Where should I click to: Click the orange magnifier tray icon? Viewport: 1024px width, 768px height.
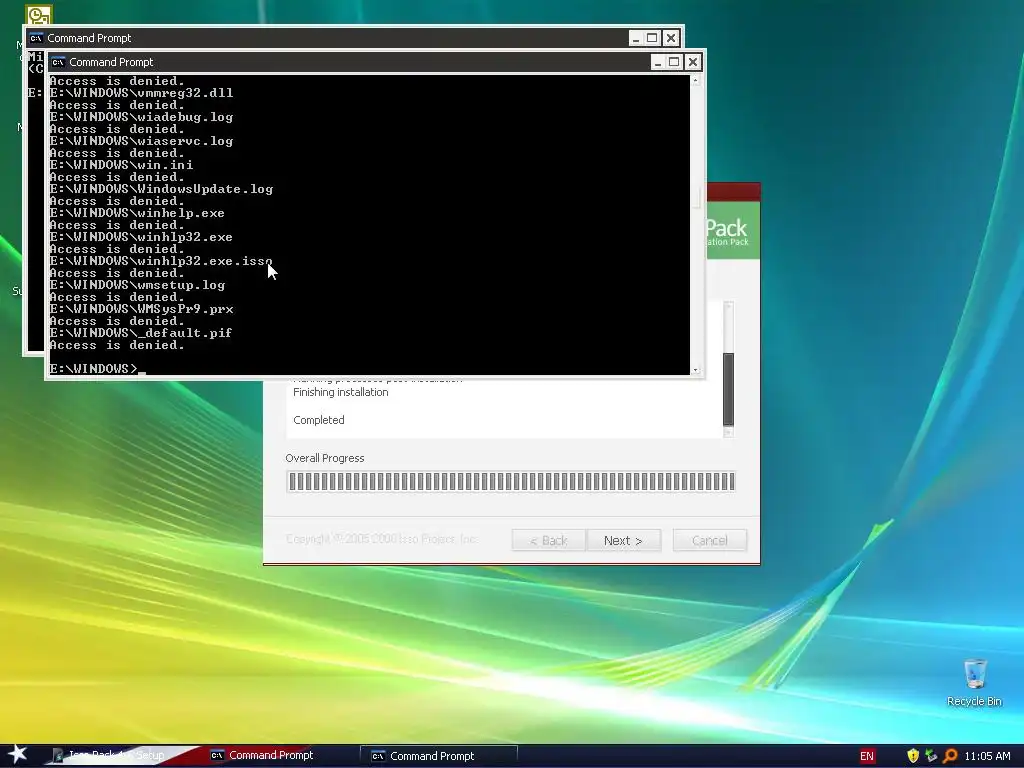pyautogui.click(x=950, y=756)
